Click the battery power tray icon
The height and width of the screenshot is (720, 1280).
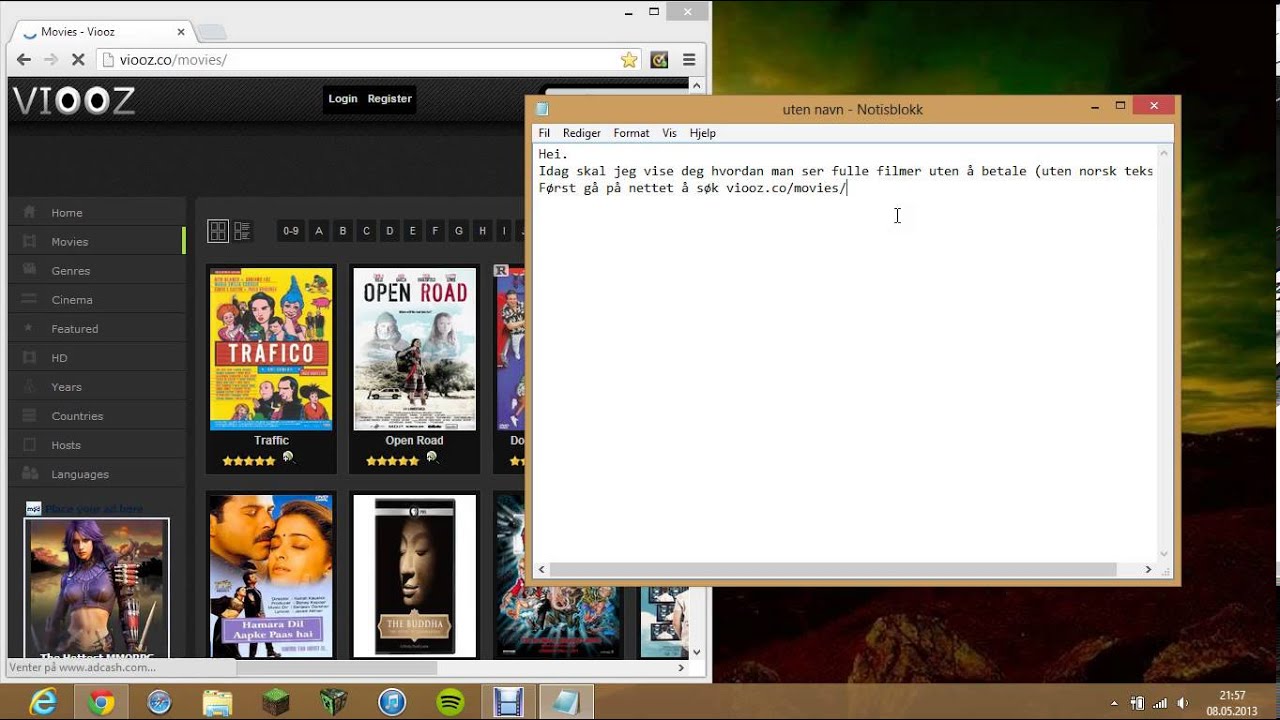click(1137, 703)
